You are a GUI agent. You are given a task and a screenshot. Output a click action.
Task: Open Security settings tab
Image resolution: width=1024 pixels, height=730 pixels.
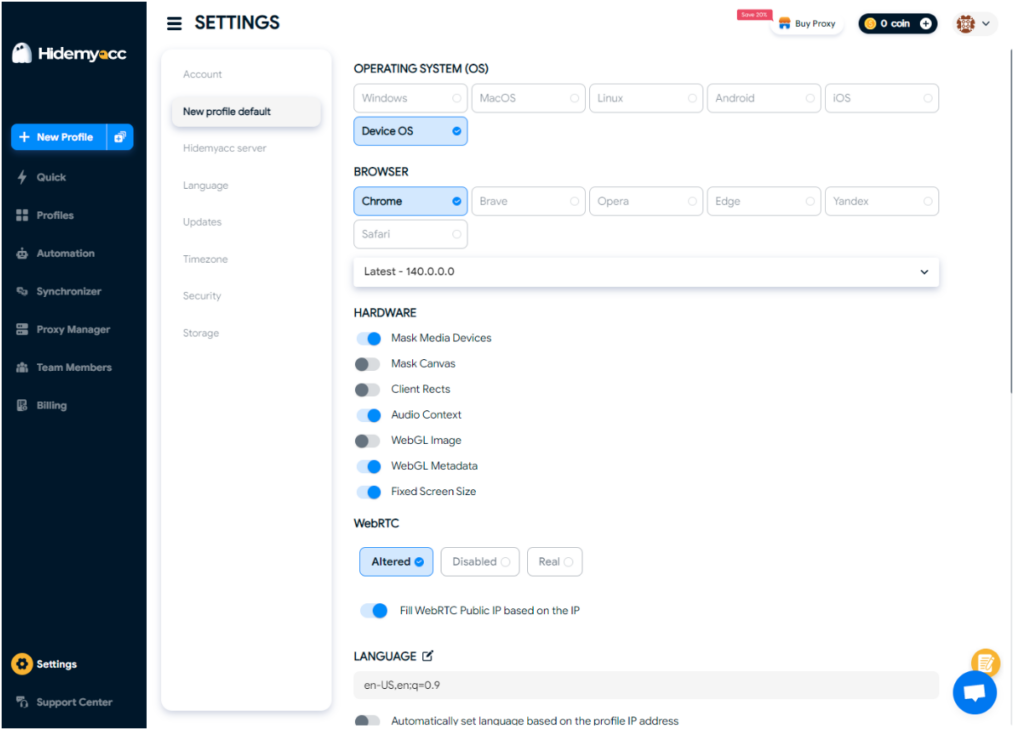click(202, 296)
